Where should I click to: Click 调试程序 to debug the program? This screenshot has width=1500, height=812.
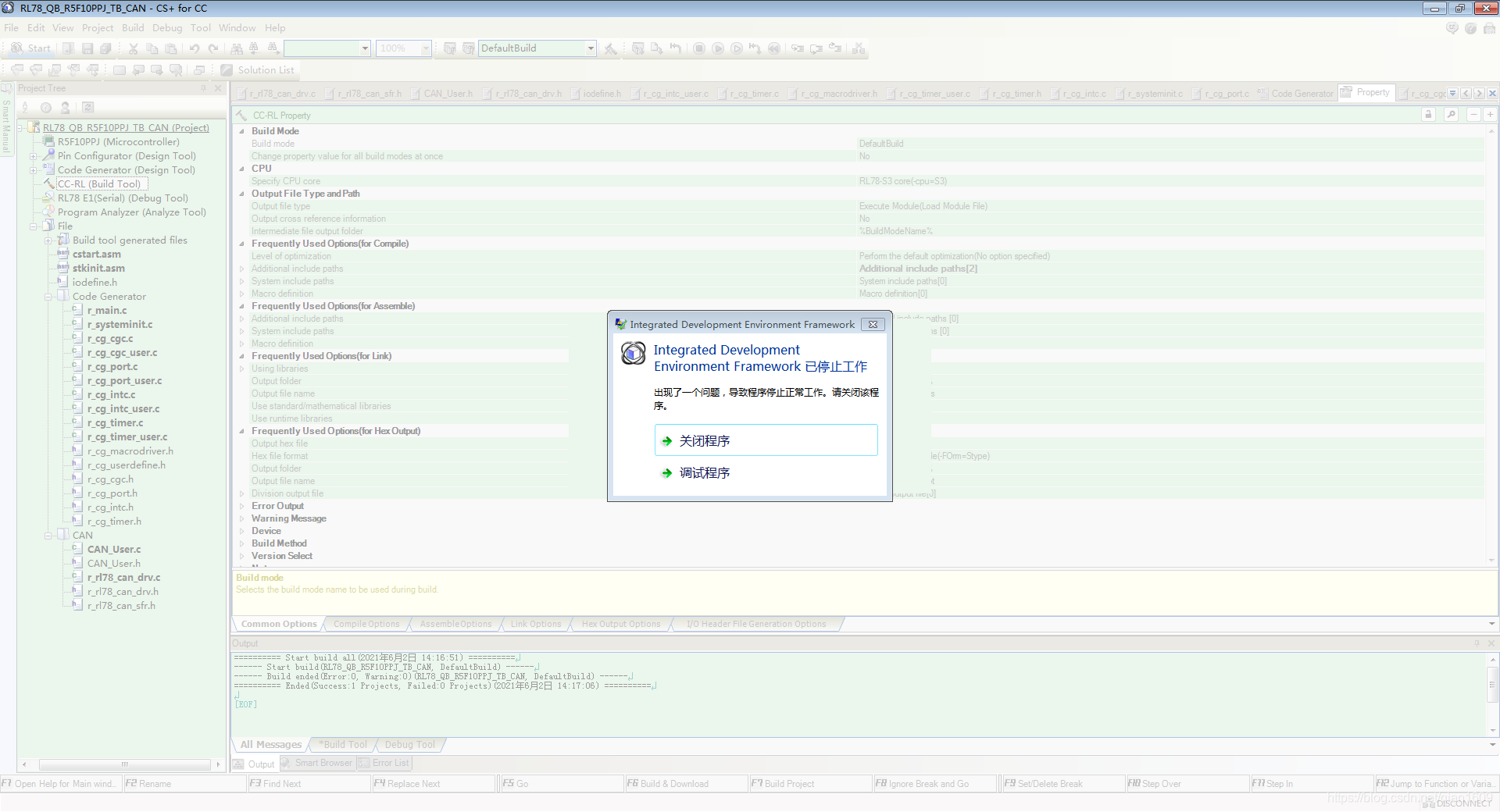(x=766, y=472)
